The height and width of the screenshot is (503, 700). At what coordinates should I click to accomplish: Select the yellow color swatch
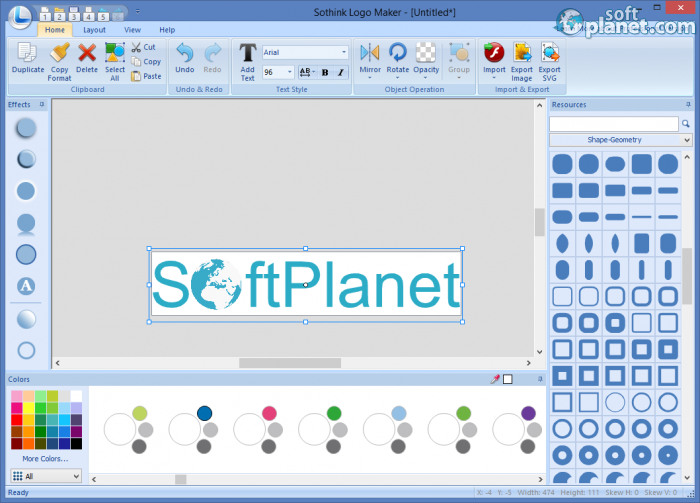[x=29, y=408]
